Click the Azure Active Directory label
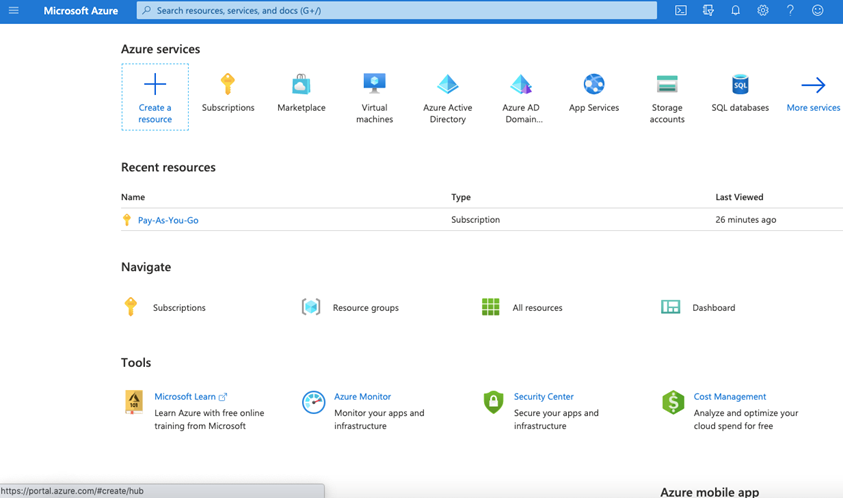Image resolution: width=843 pixels, height=498 pixels. [447, 113]
